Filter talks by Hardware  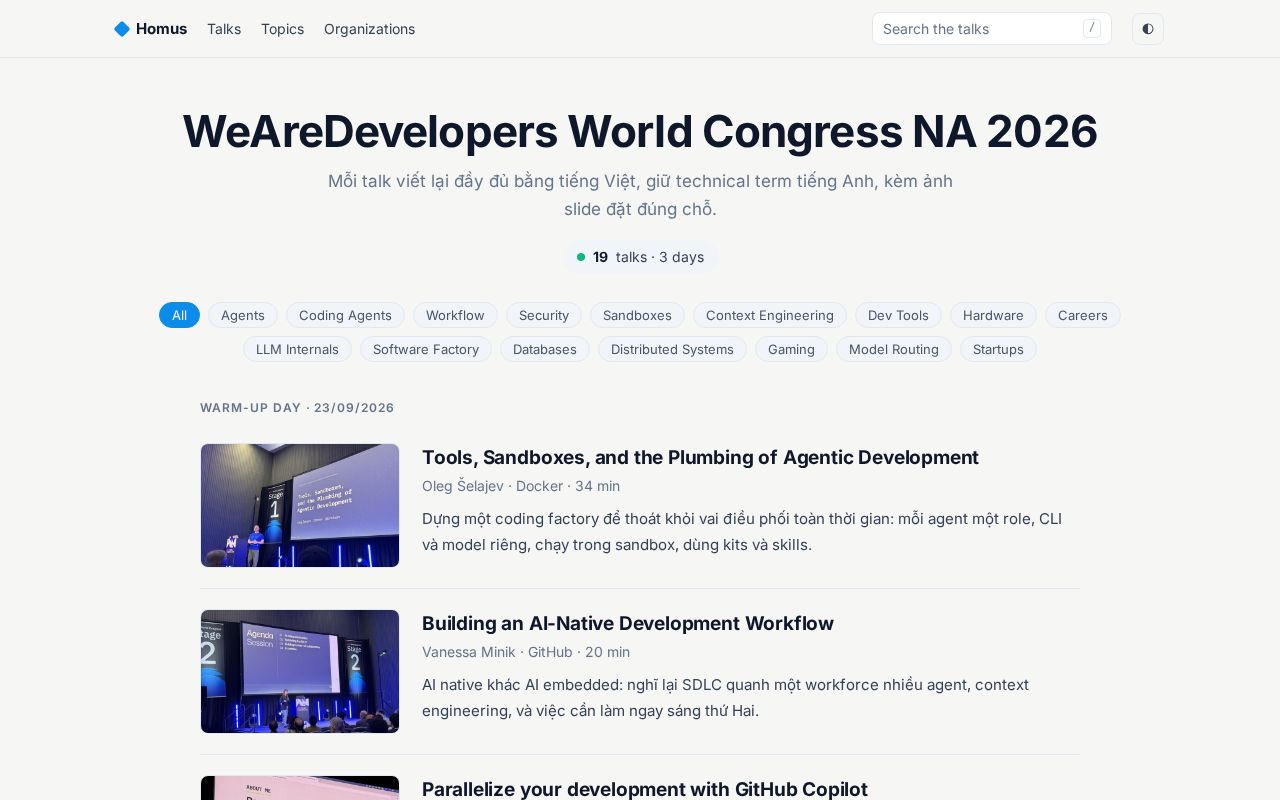[993, 315]
